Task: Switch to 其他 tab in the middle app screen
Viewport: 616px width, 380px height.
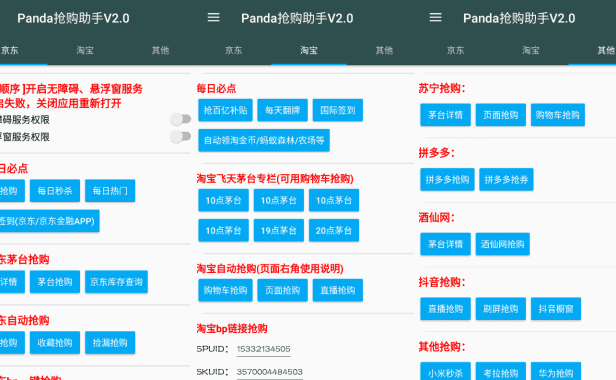Action: point(384,50)
